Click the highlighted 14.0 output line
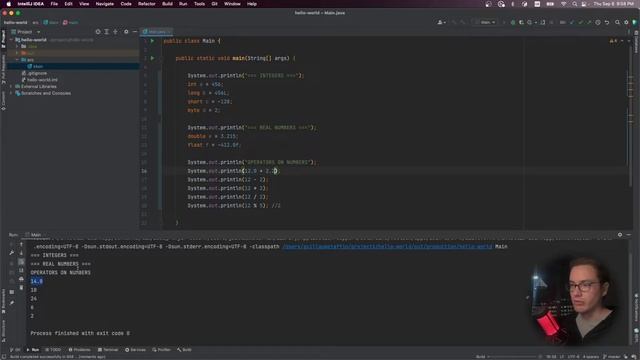Viewport: 640px width, 360px height. [36, 281]
